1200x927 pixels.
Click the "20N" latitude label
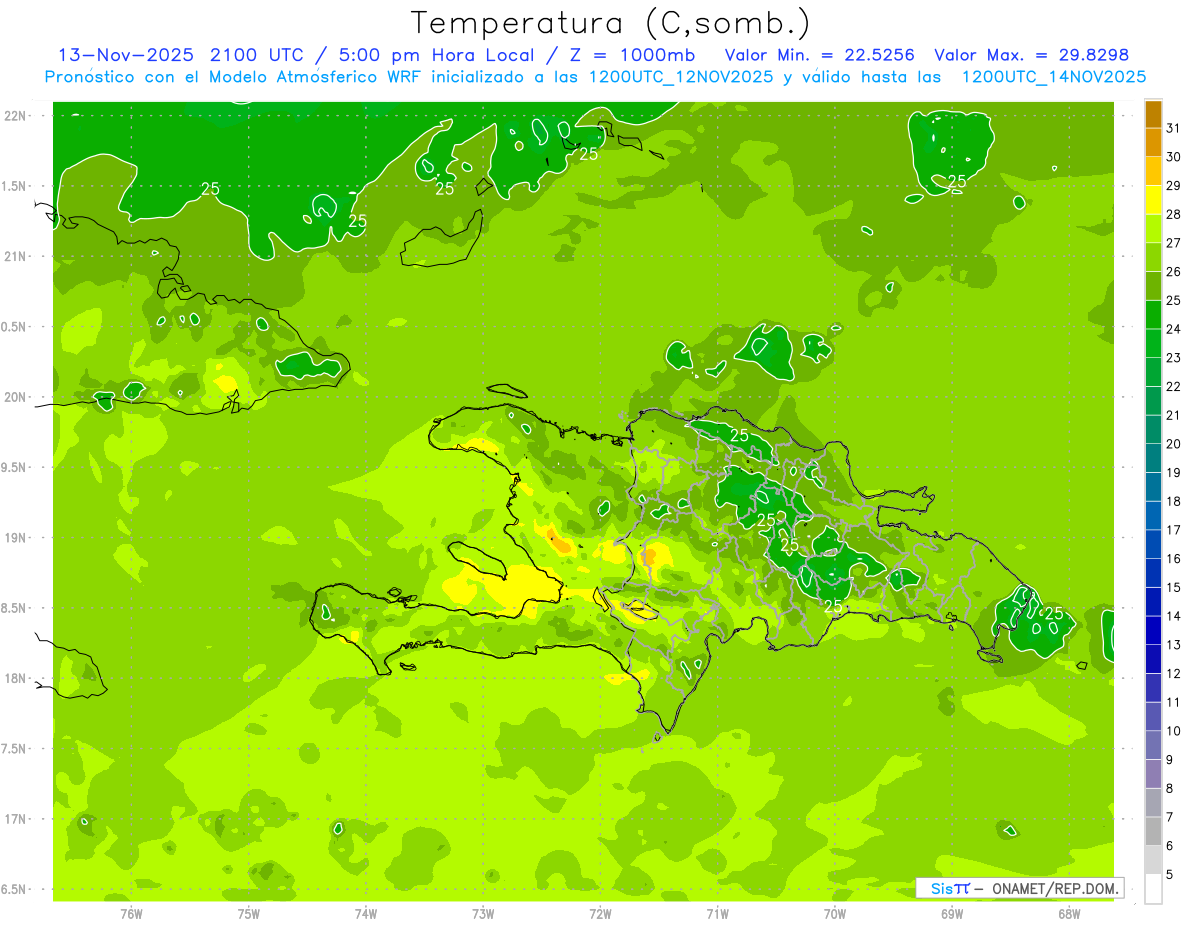[x=15, y=397]
